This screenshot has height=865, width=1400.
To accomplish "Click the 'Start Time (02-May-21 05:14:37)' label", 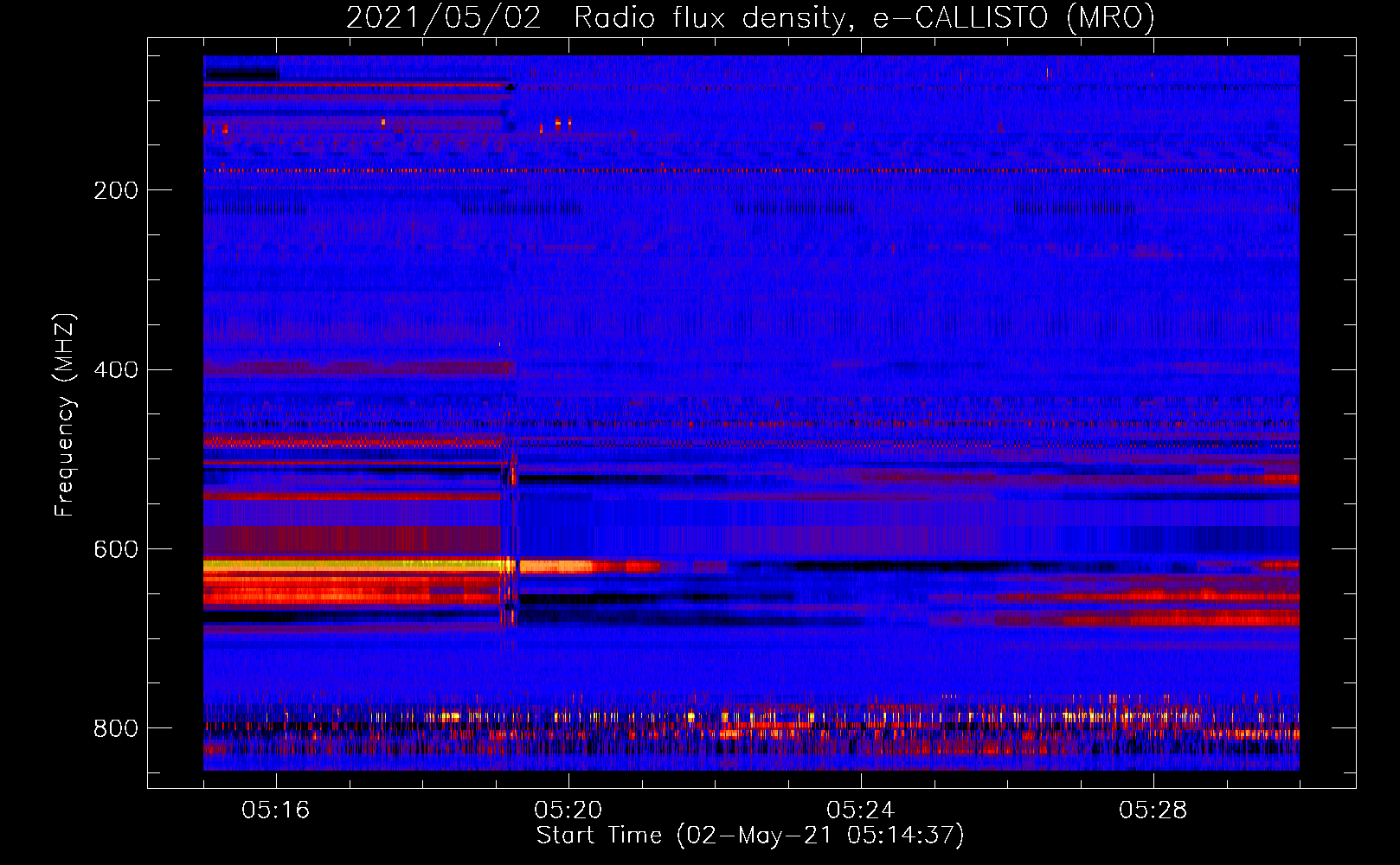I will tap(750, 836).
